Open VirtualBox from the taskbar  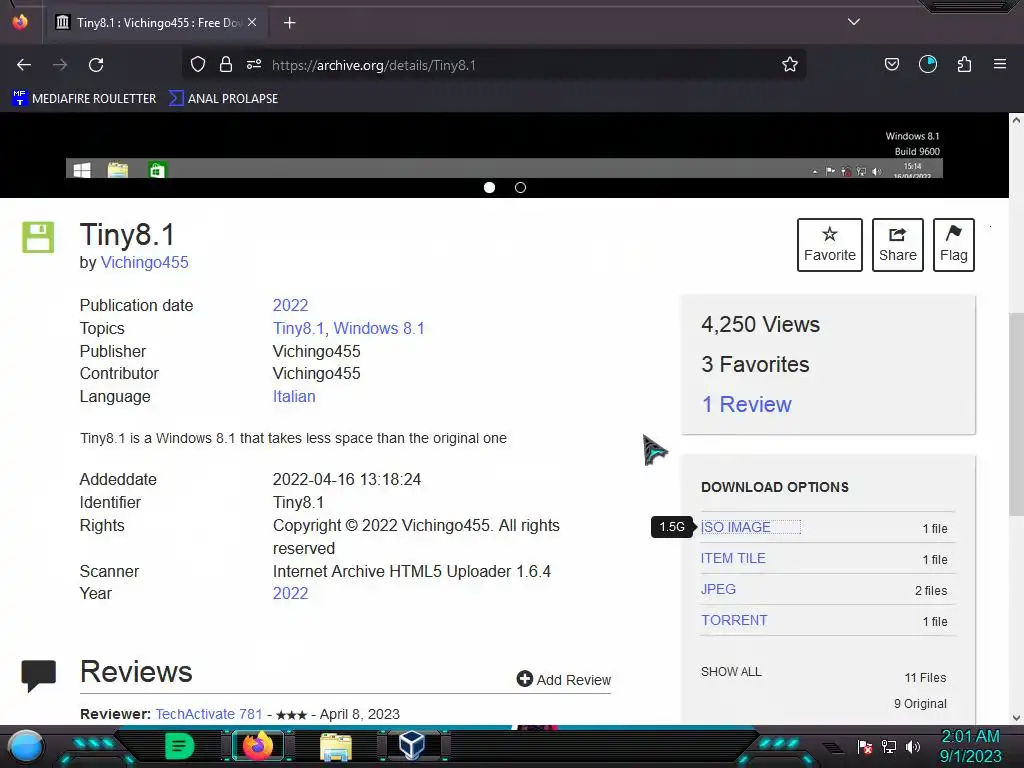[412, 746]
